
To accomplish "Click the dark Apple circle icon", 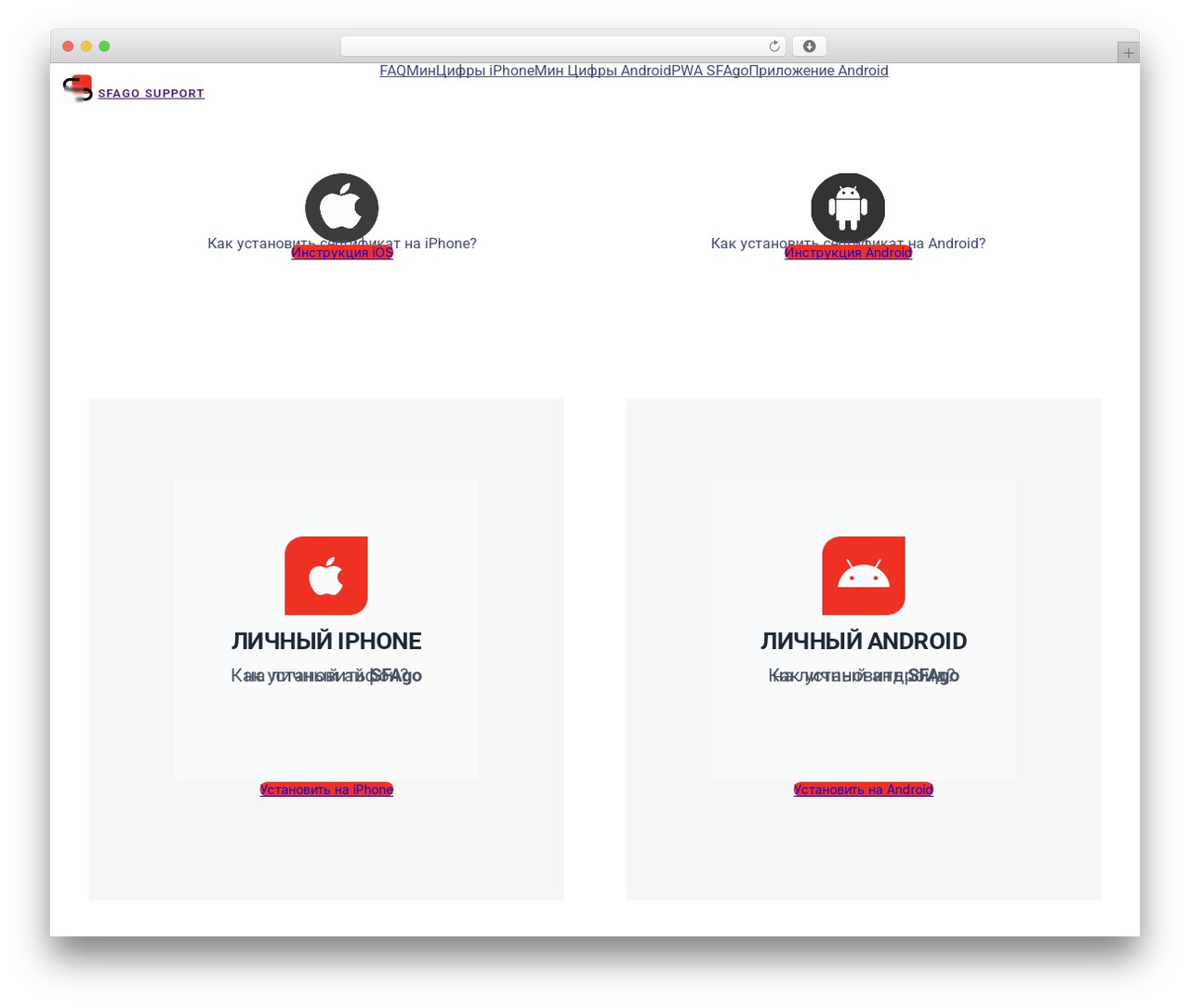I will 342,209.
